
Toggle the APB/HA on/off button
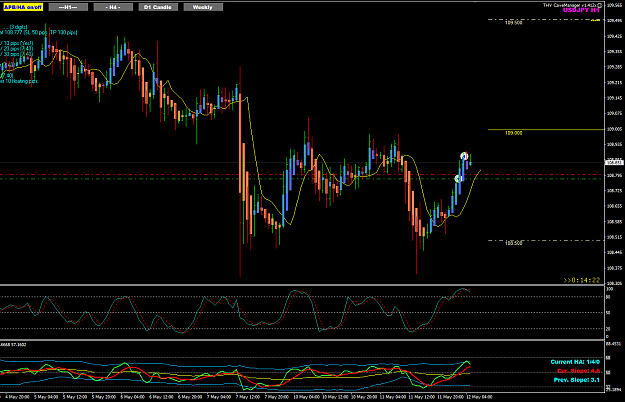tap(23, 7)
